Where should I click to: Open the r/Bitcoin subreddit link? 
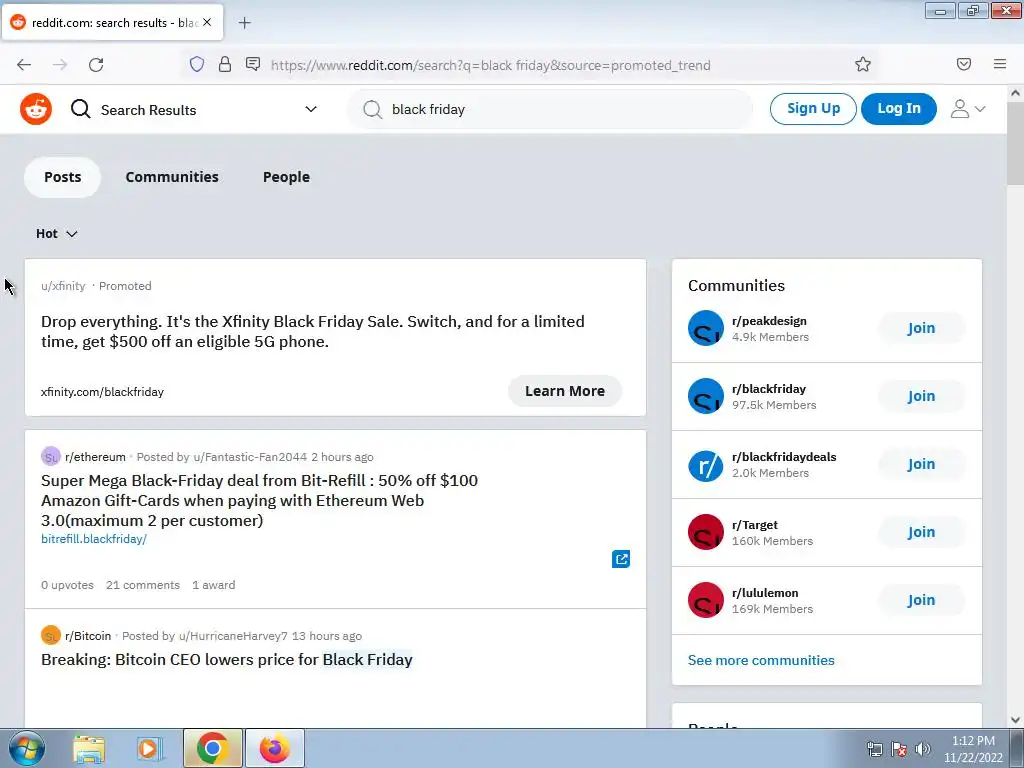click(88, 636)
